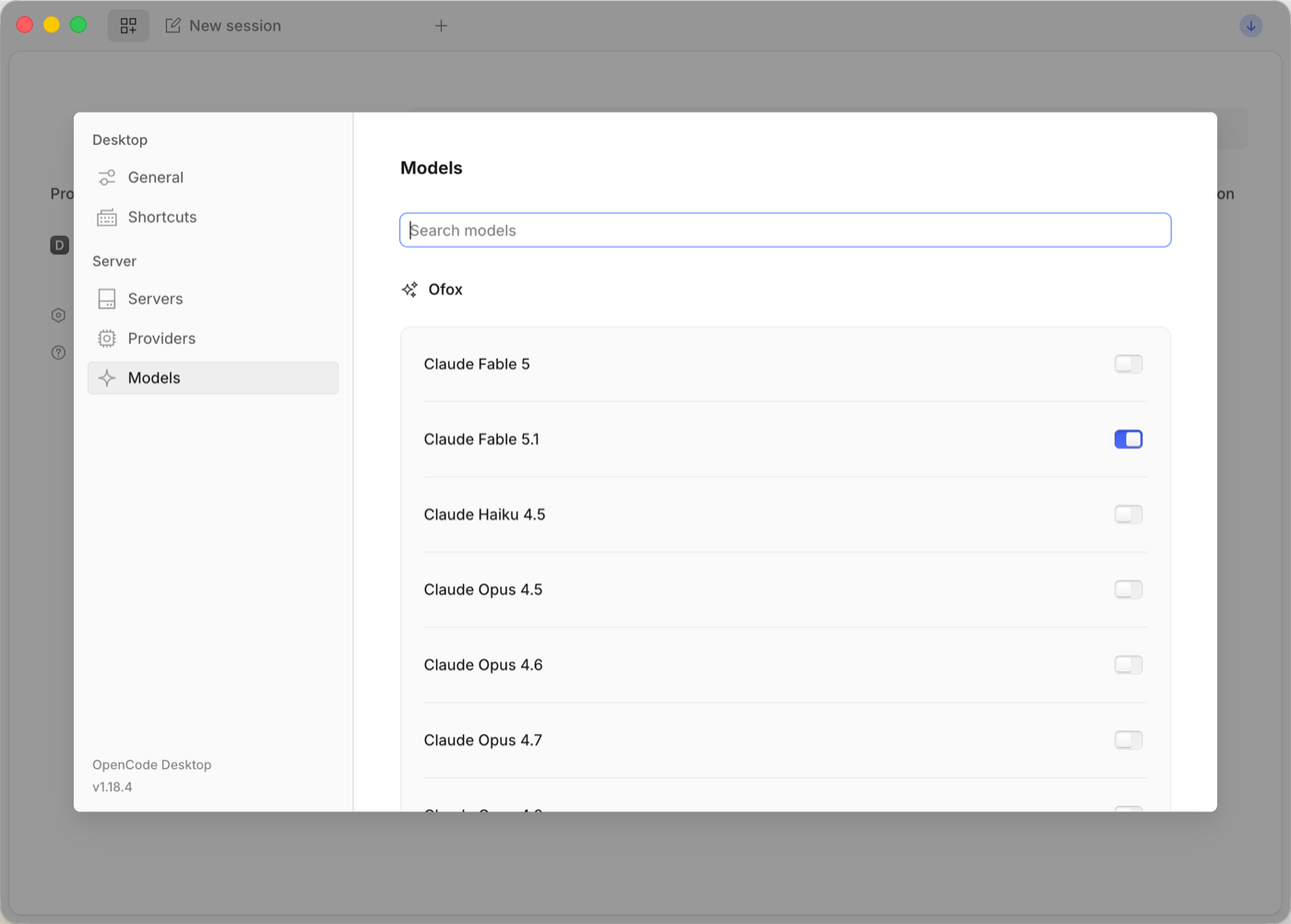The image size is (1291, 924).
Task: Click the help question mark icon behind dialog
Action: (59, 352)
